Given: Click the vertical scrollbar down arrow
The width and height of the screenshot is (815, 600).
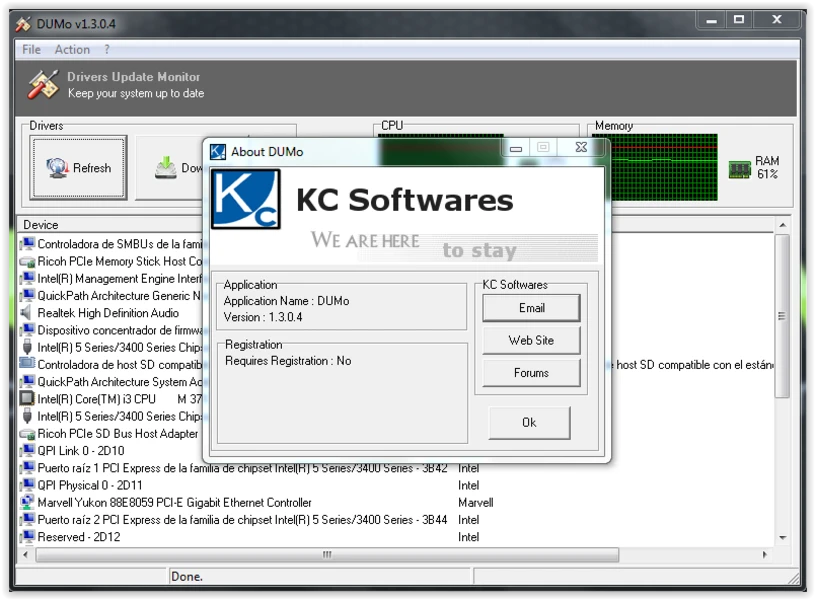Looking at the screenshot, I should click(x=782, y=538).
